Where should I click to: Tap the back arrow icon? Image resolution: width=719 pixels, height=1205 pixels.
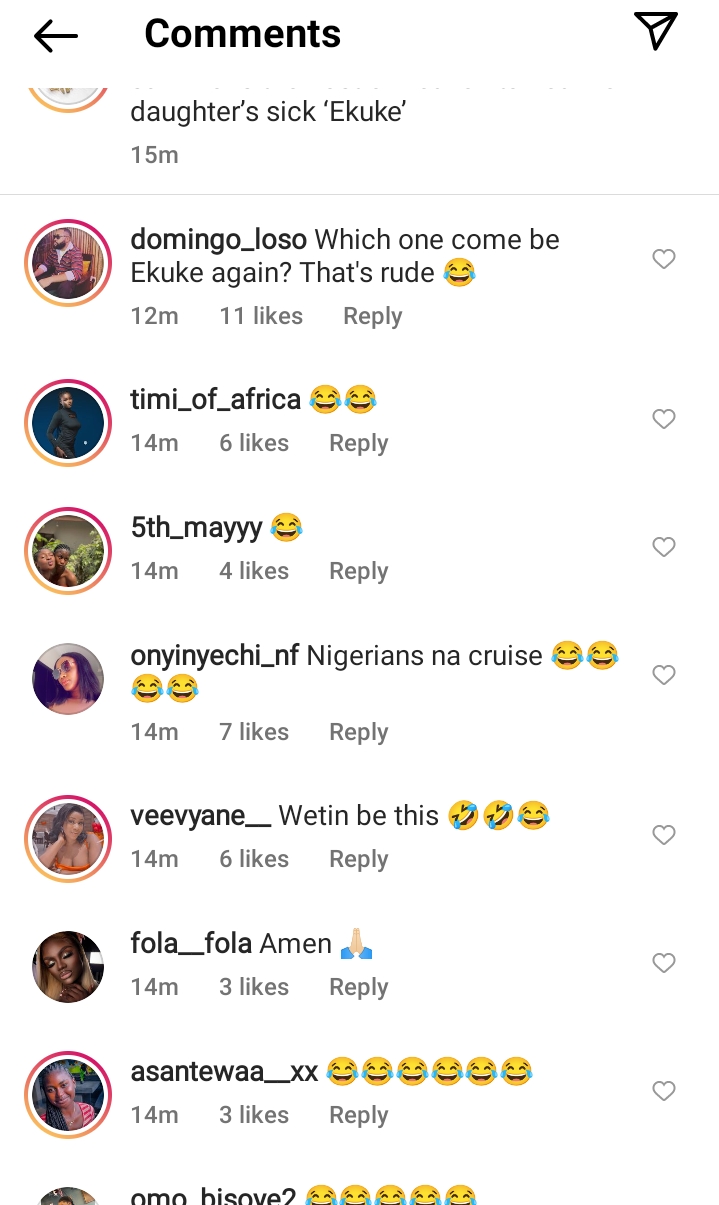55,36
